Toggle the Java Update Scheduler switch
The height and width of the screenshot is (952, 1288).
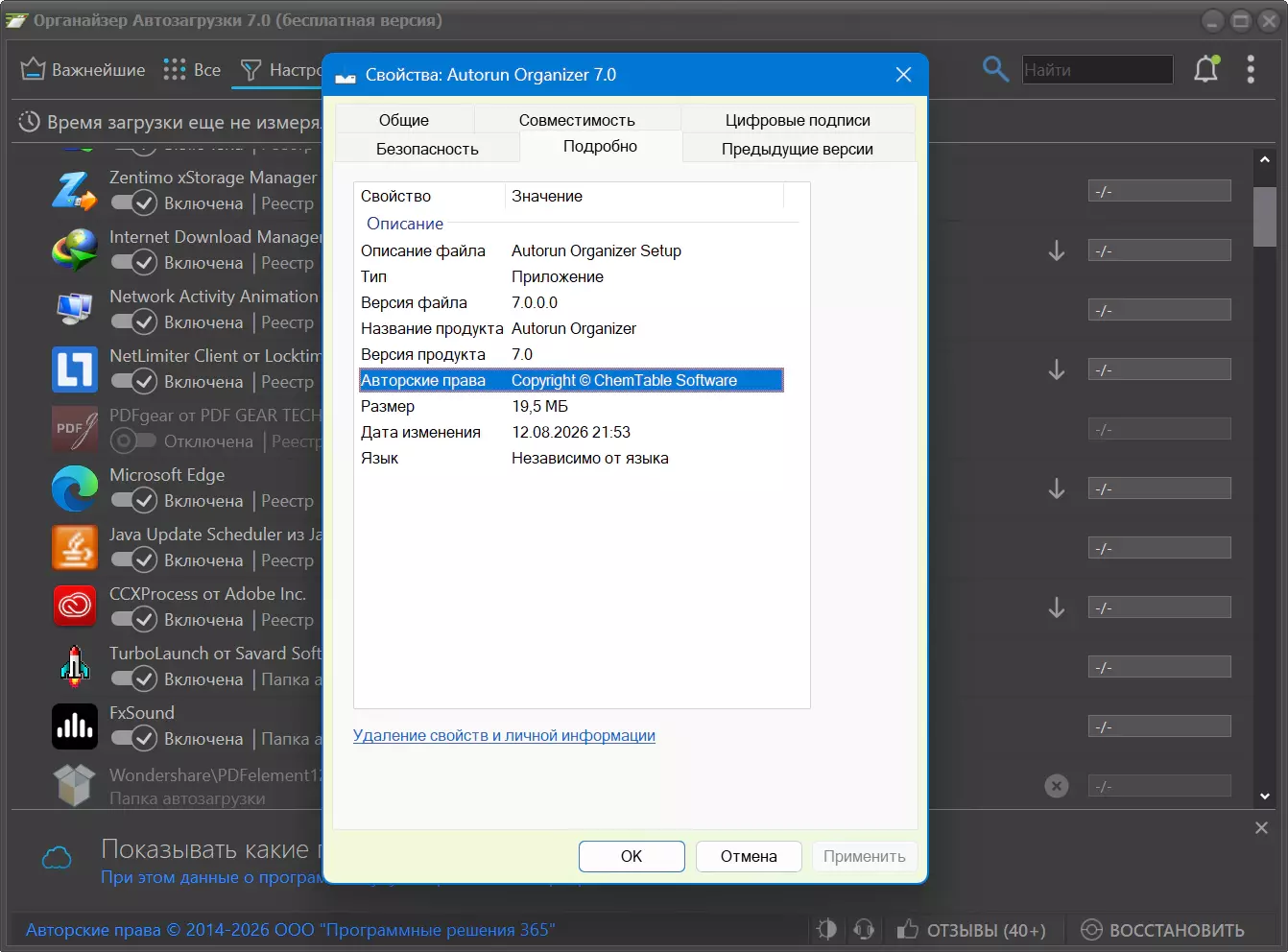(133, 560)
